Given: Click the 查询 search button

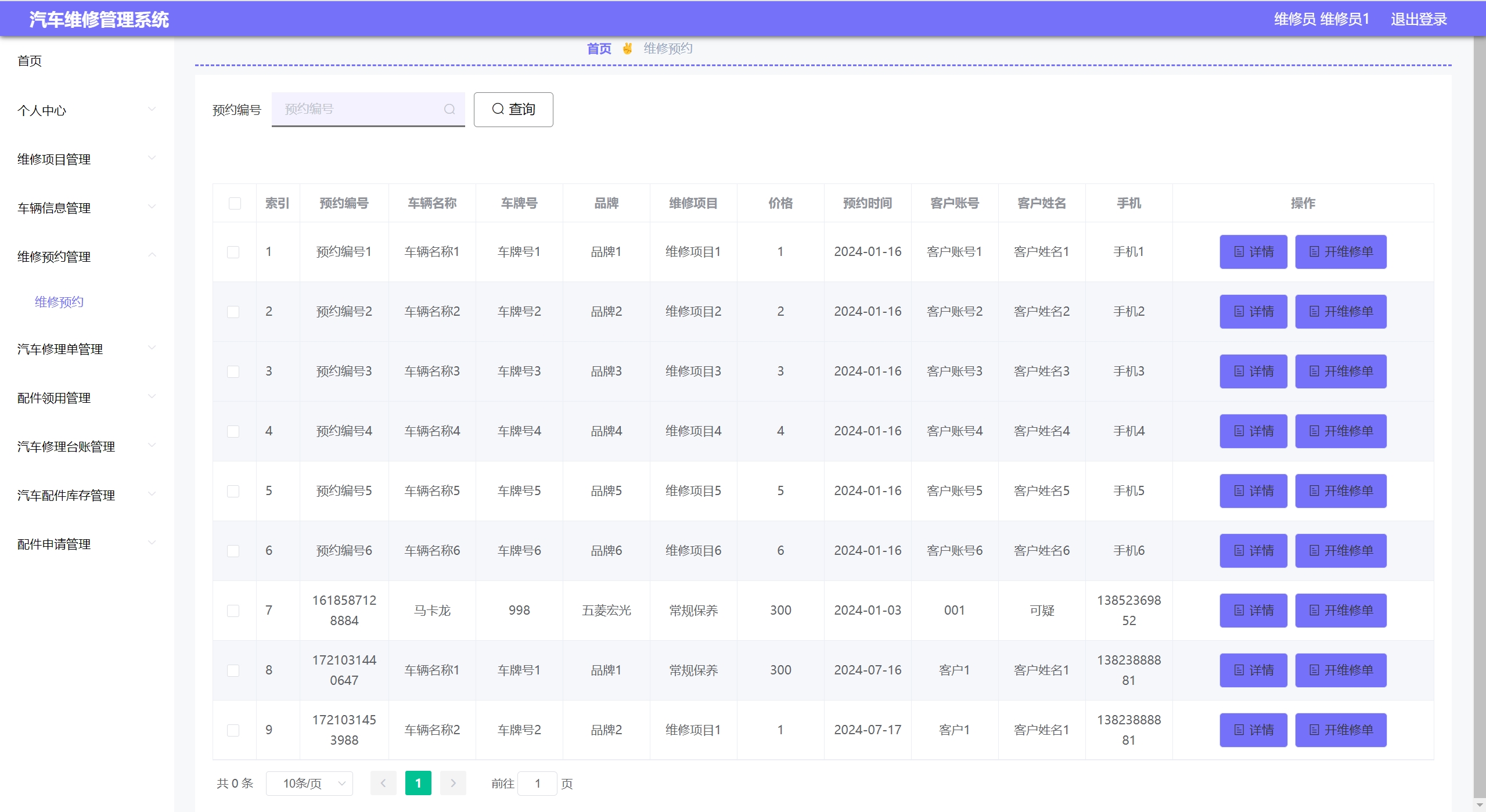Looking at the screenshot, I should coord(513,109).
